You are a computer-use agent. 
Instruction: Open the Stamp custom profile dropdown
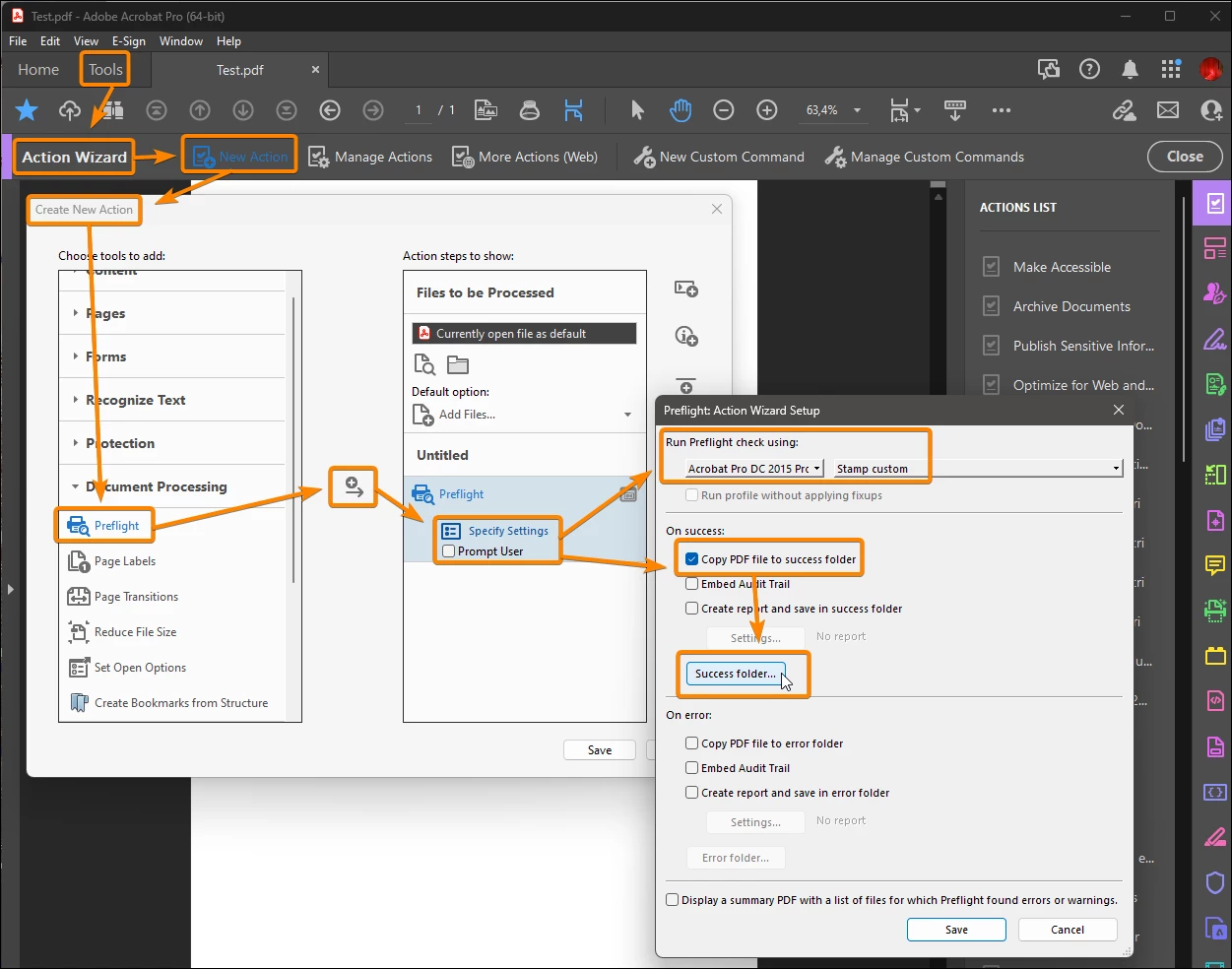tap(978, 469)
